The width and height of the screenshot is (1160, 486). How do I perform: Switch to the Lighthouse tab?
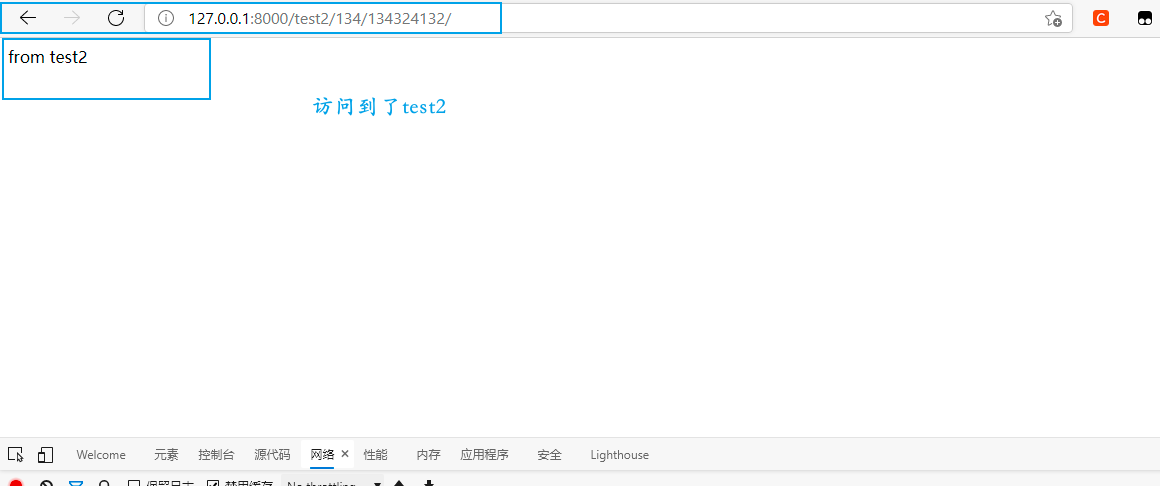coord(619,455)
